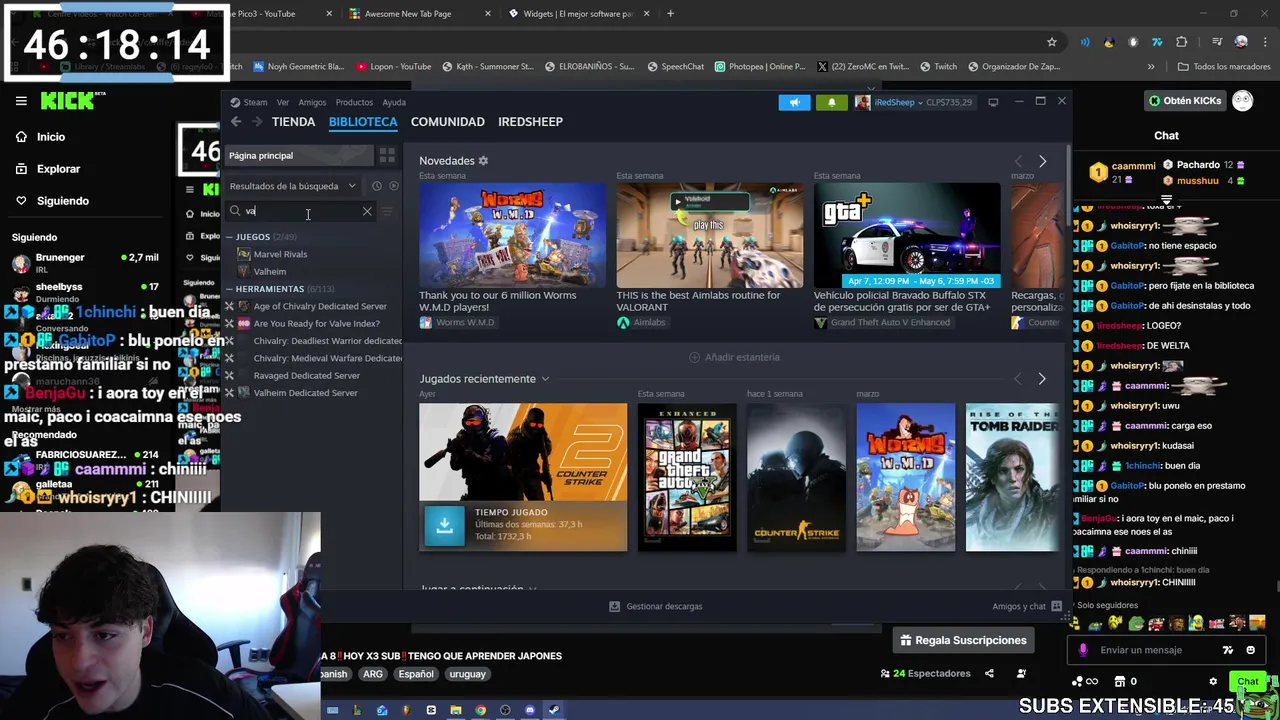Open the Steam announcements megaphone button
Viewport: 1280px width, 720px height.
click(794, 102)
